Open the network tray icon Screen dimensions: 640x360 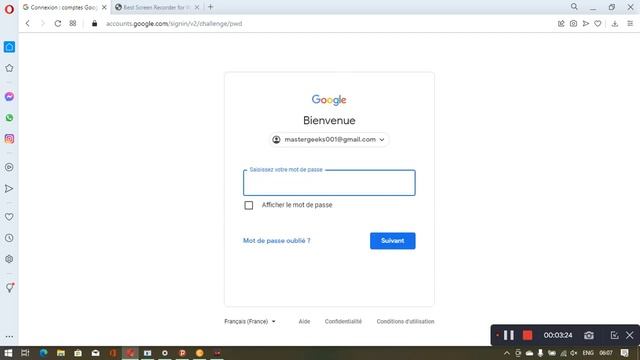click(563, 353)
